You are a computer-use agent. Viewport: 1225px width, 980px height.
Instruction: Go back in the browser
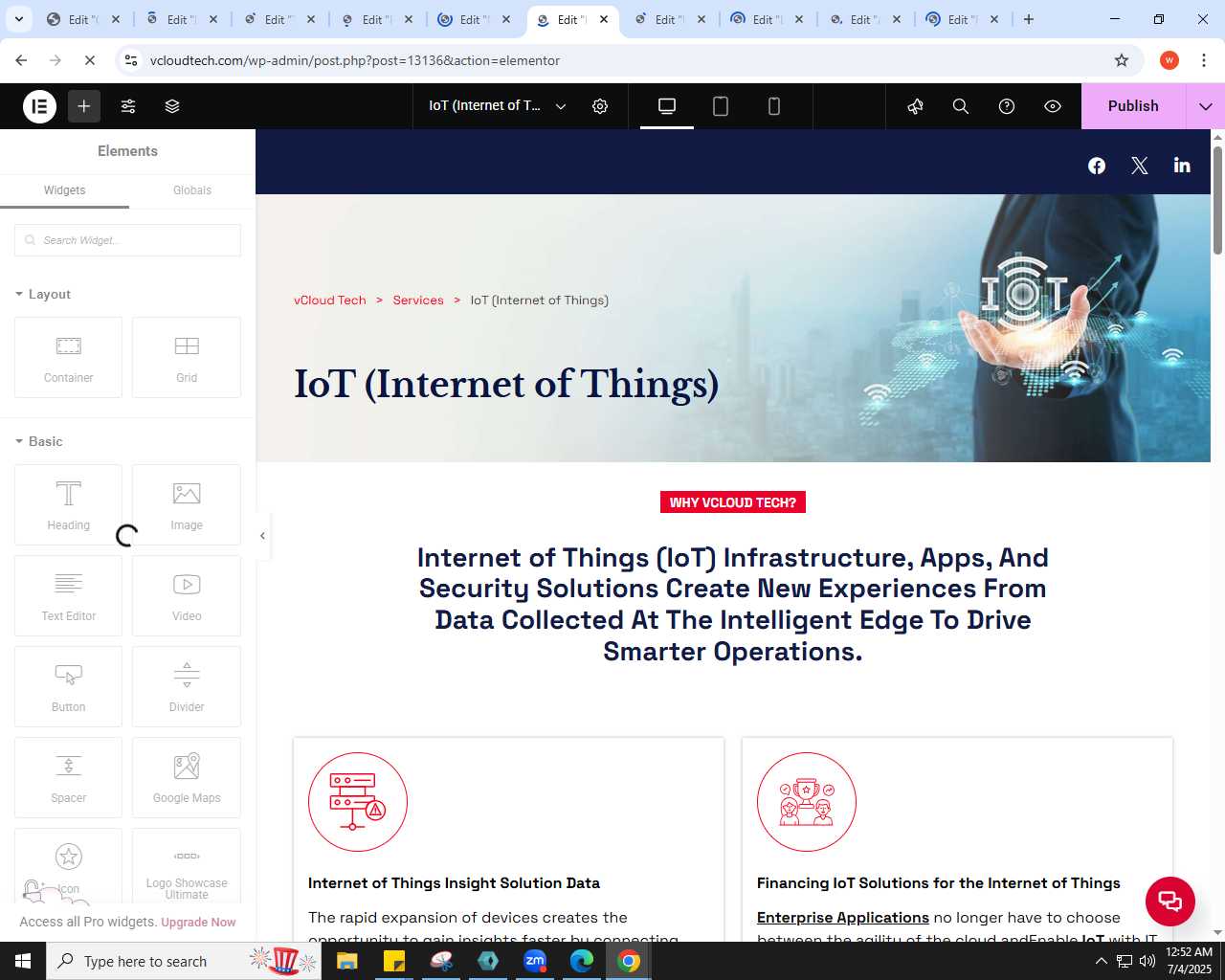coord(21,60)
